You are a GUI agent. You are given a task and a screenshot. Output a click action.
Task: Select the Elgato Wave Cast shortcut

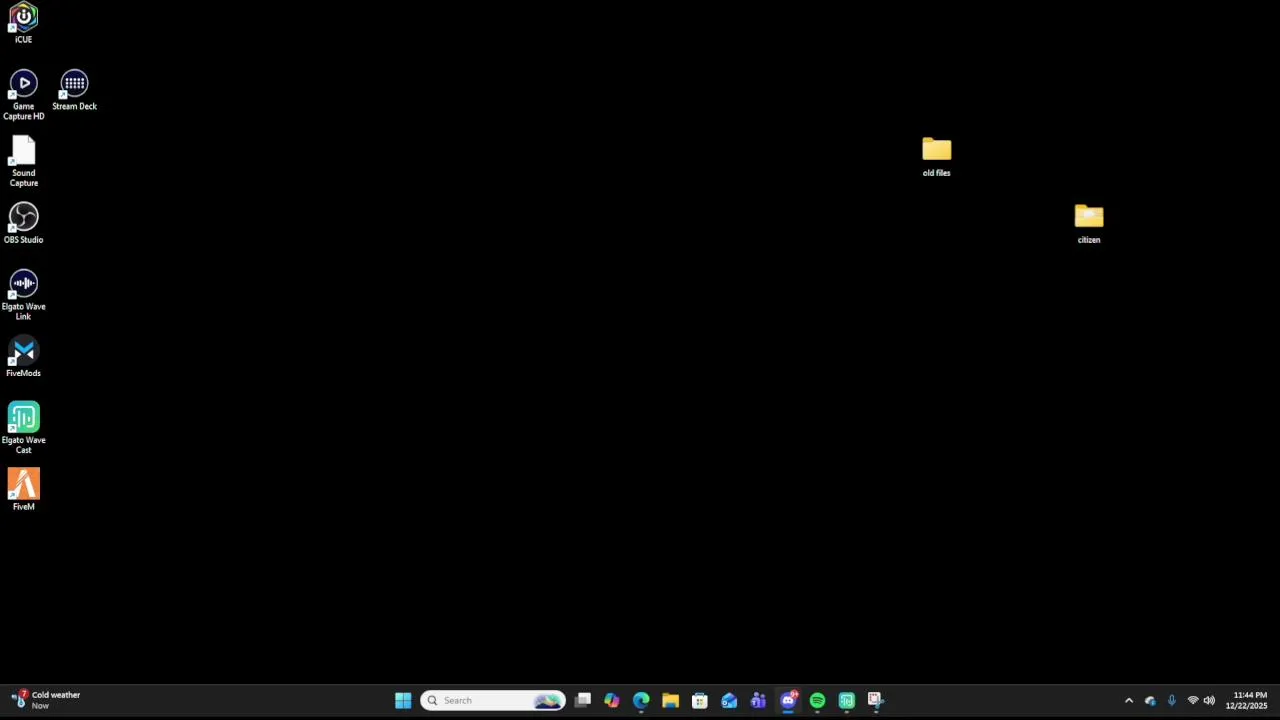point(23,428)
